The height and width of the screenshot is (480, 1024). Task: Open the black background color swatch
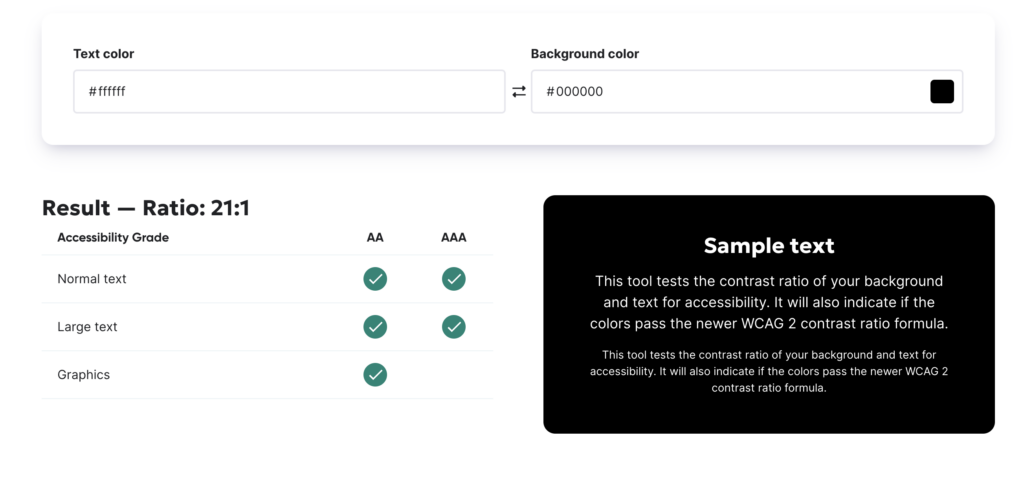click(x=942, y=91)
